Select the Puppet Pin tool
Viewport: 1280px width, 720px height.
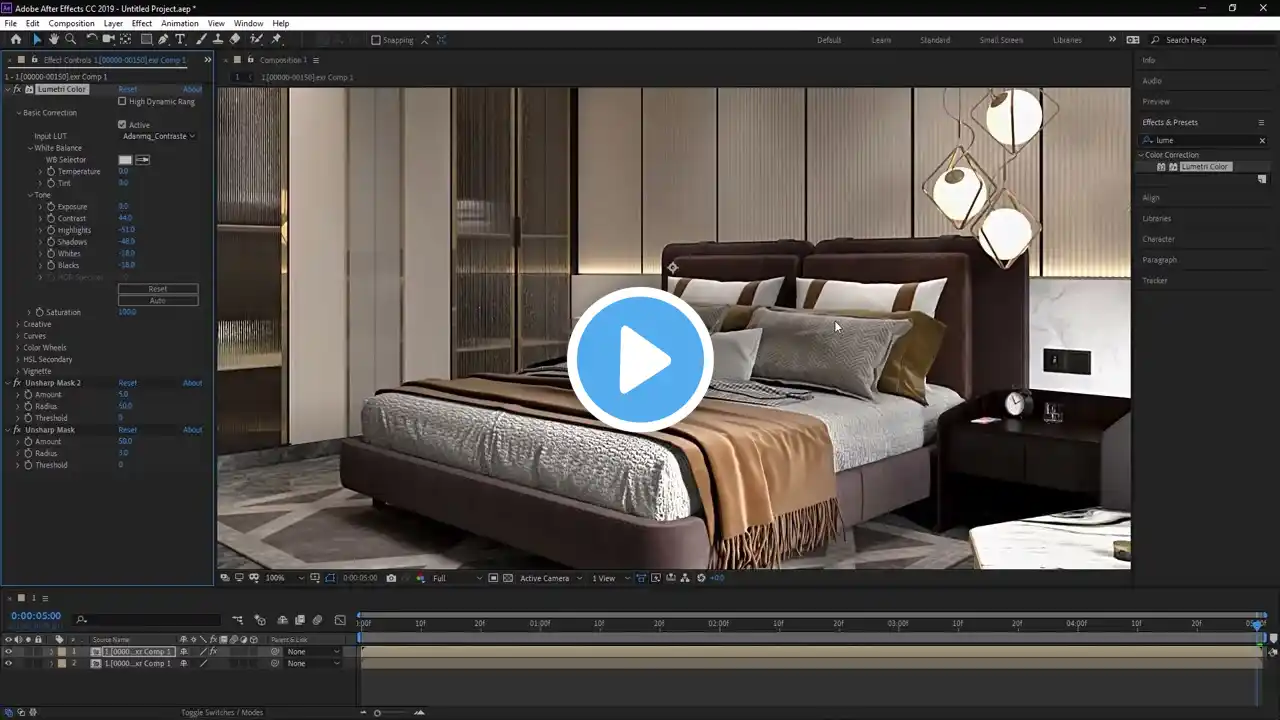point(276,40)
